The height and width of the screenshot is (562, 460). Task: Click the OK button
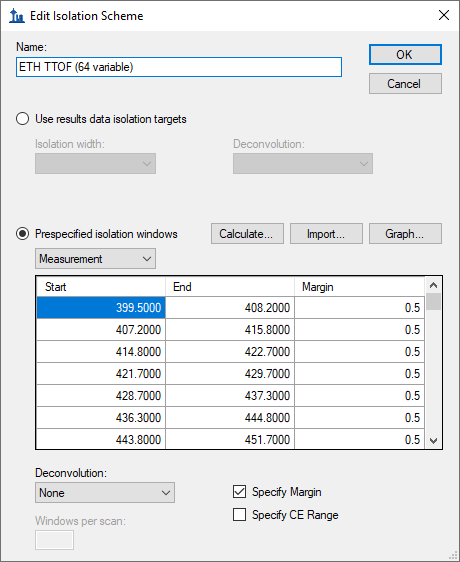pyautogui.click(x=405, y=54)
